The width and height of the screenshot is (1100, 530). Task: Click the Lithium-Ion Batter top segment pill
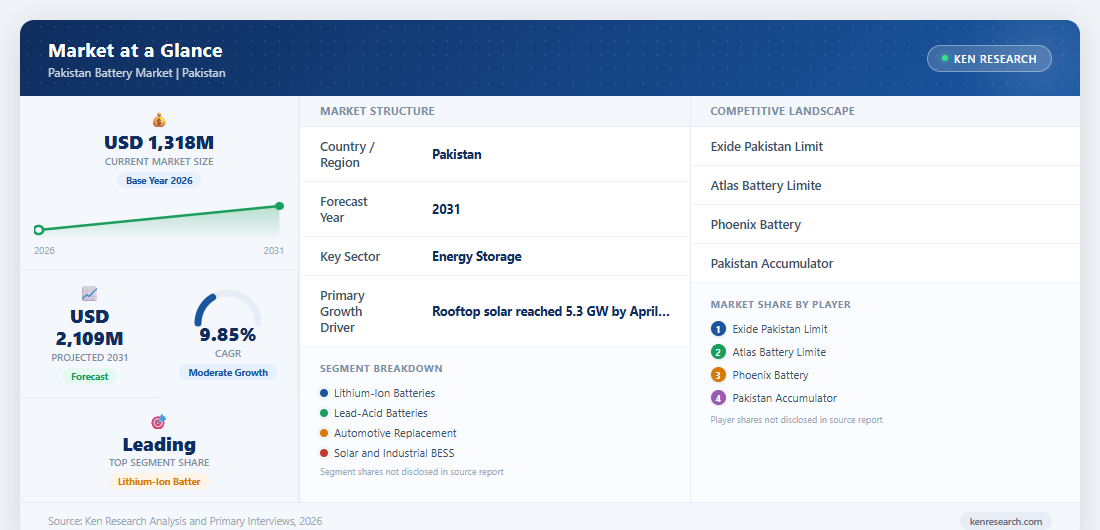tap(159, 482)
